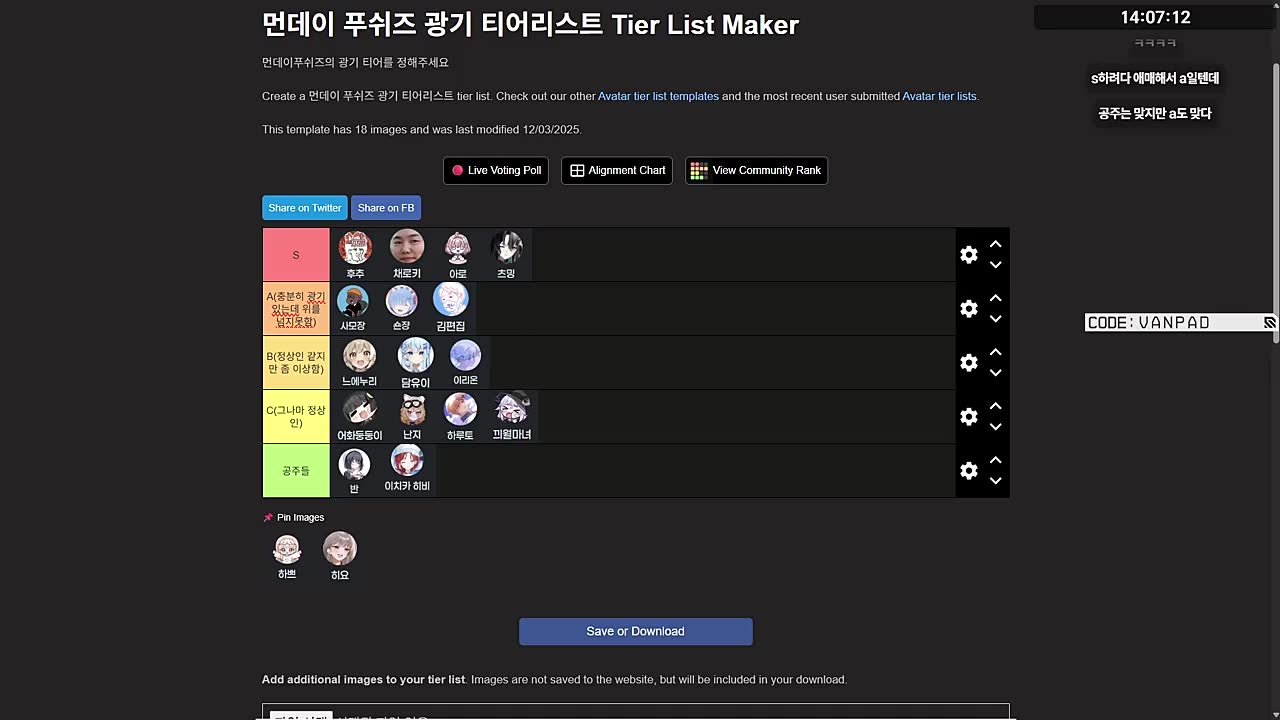Move S tier row down with arrow
1280x720 pixels.
coord(995,266)
